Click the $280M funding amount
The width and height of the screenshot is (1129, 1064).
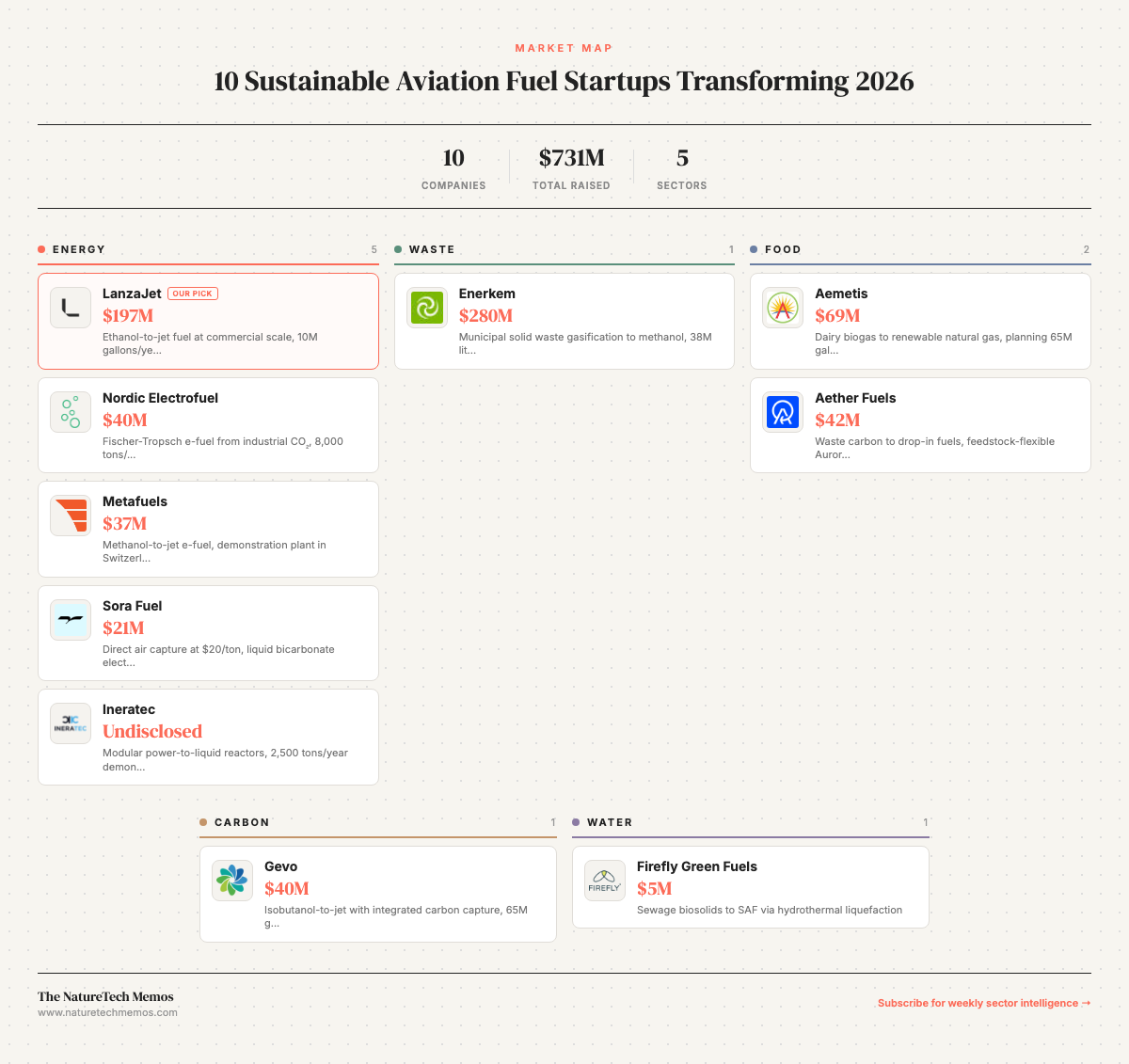tap(485, 316)
